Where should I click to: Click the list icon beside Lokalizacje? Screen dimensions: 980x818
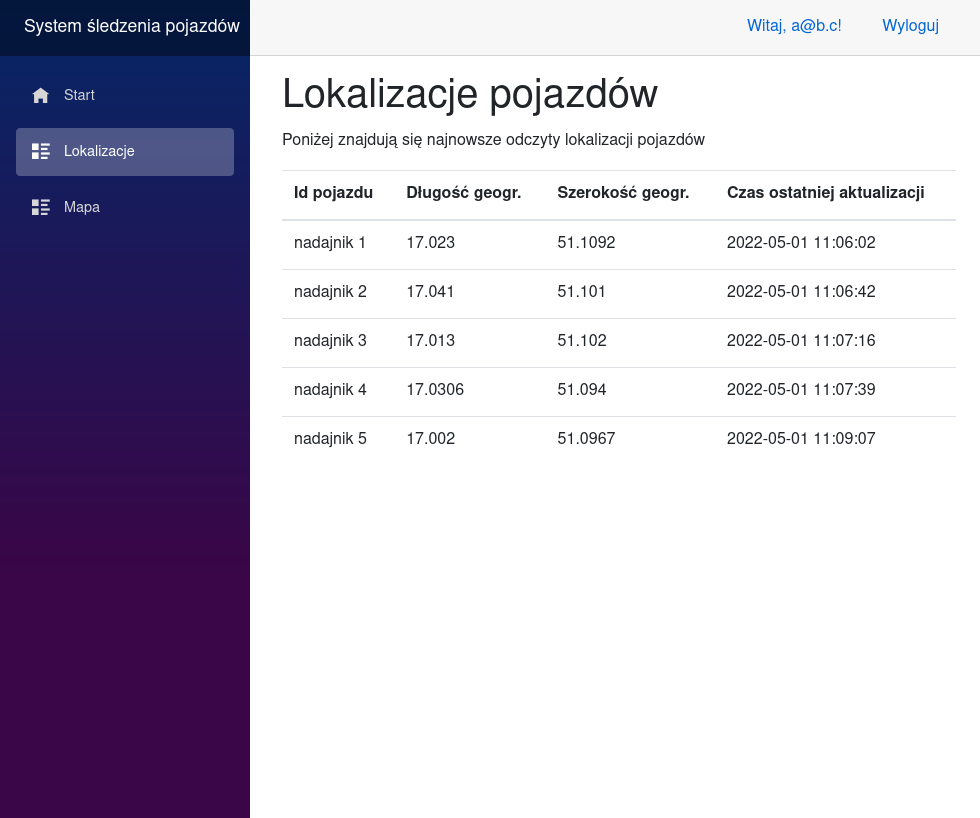[x=41, y=152]
